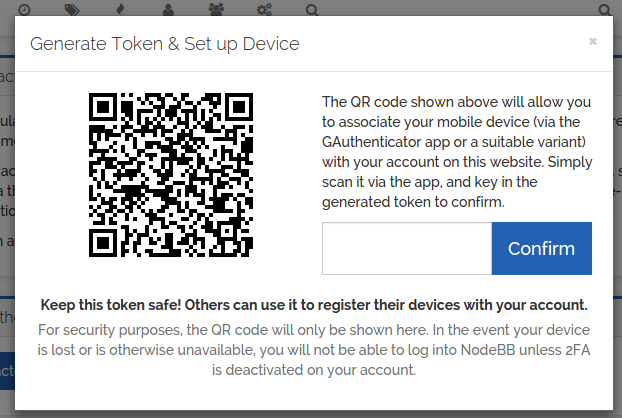The width and height of the screenshot is (622, 418).
Task: Click the search magnifier in the navbar center
Action: click(x=312, y=9)
